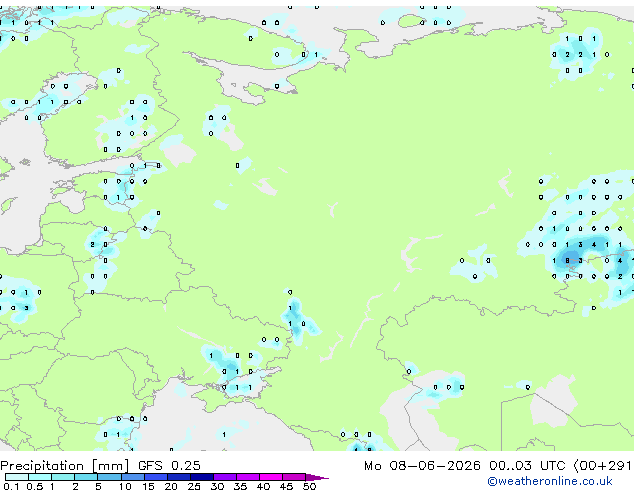The image size is (634, 490).
Task: Click the 10–15 mm blue legend swatch
Action: (x=133, y=477)
